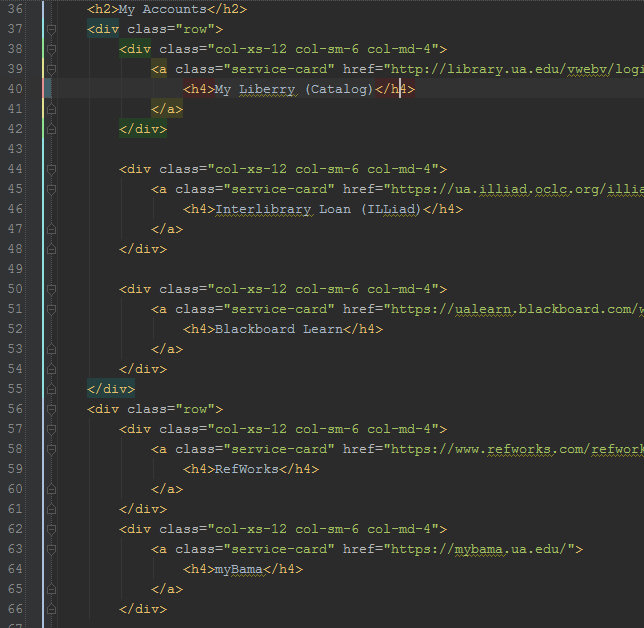This screenshot has width=644, height=628.
Task: Click the fold end marker on line 60
Action: pos(51,489)
